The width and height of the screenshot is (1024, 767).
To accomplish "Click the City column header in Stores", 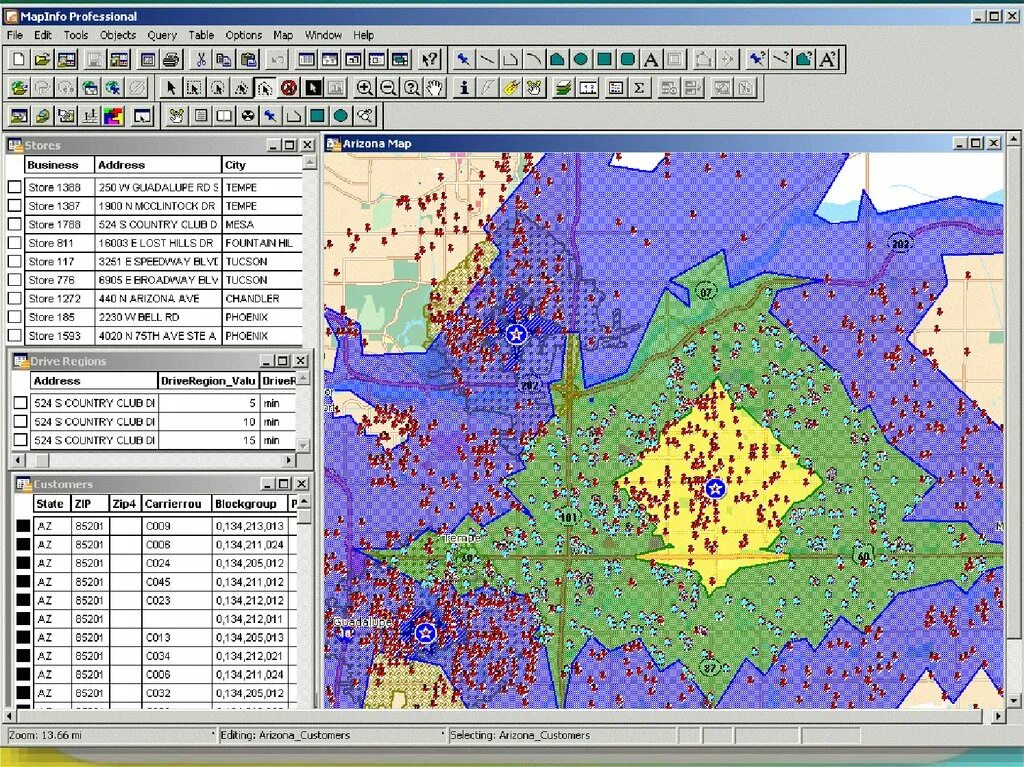I will 262,165.
